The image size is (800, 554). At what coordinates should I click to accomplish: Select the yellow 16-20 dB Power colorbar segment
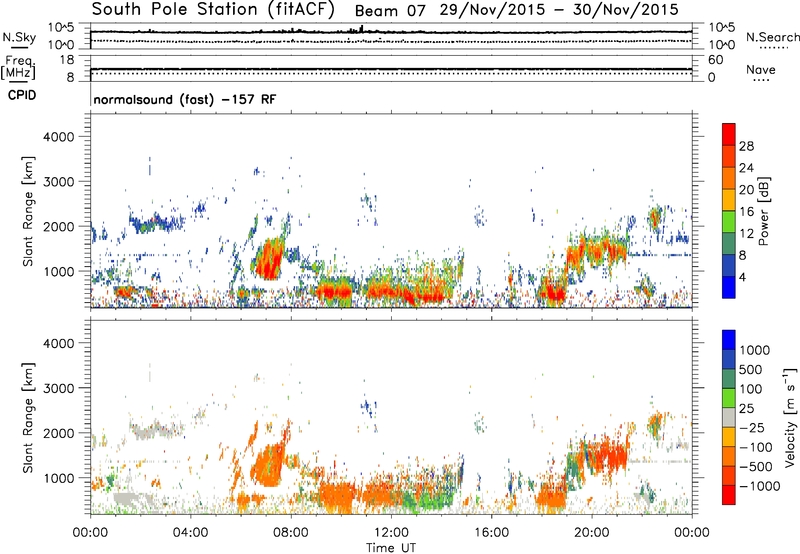click(729, 200)
